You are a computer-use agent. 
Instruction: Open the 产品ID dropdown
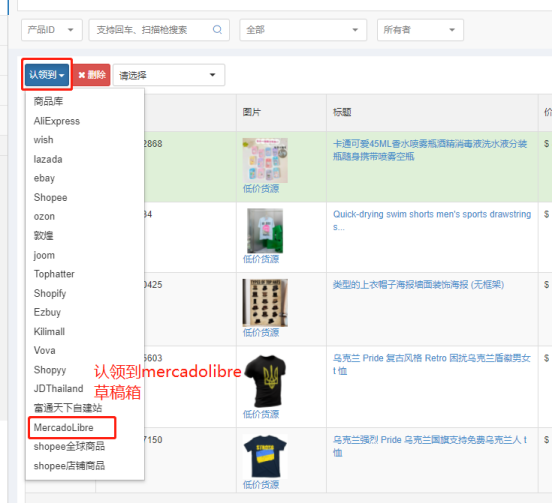pos(52,30)
